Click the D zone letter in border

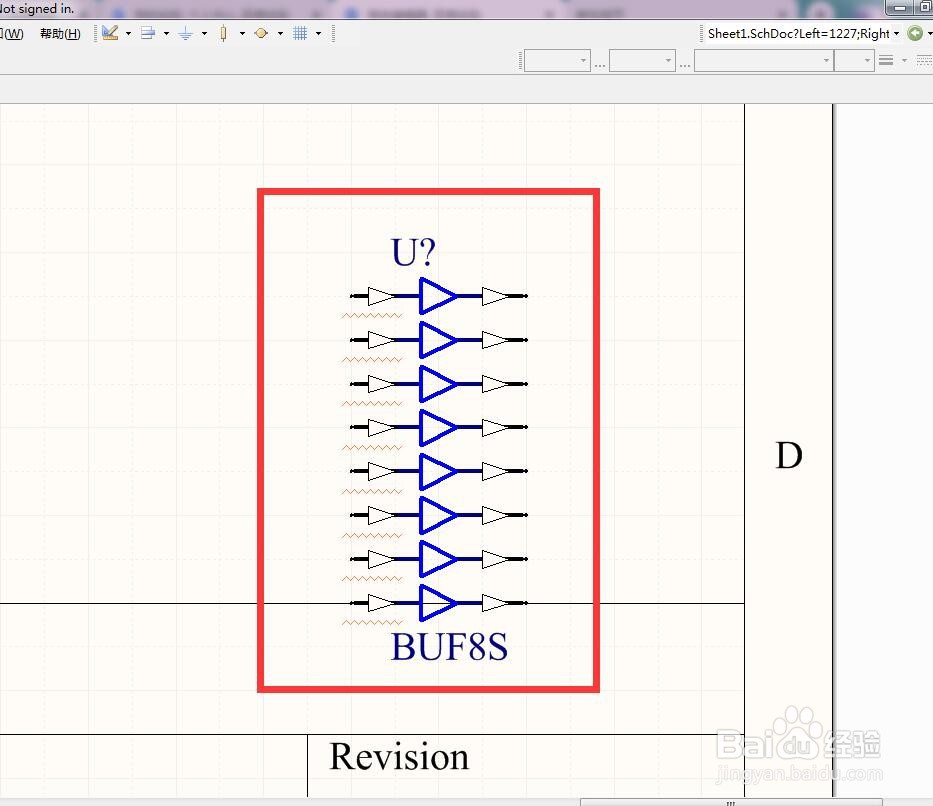tap(789, 456)
